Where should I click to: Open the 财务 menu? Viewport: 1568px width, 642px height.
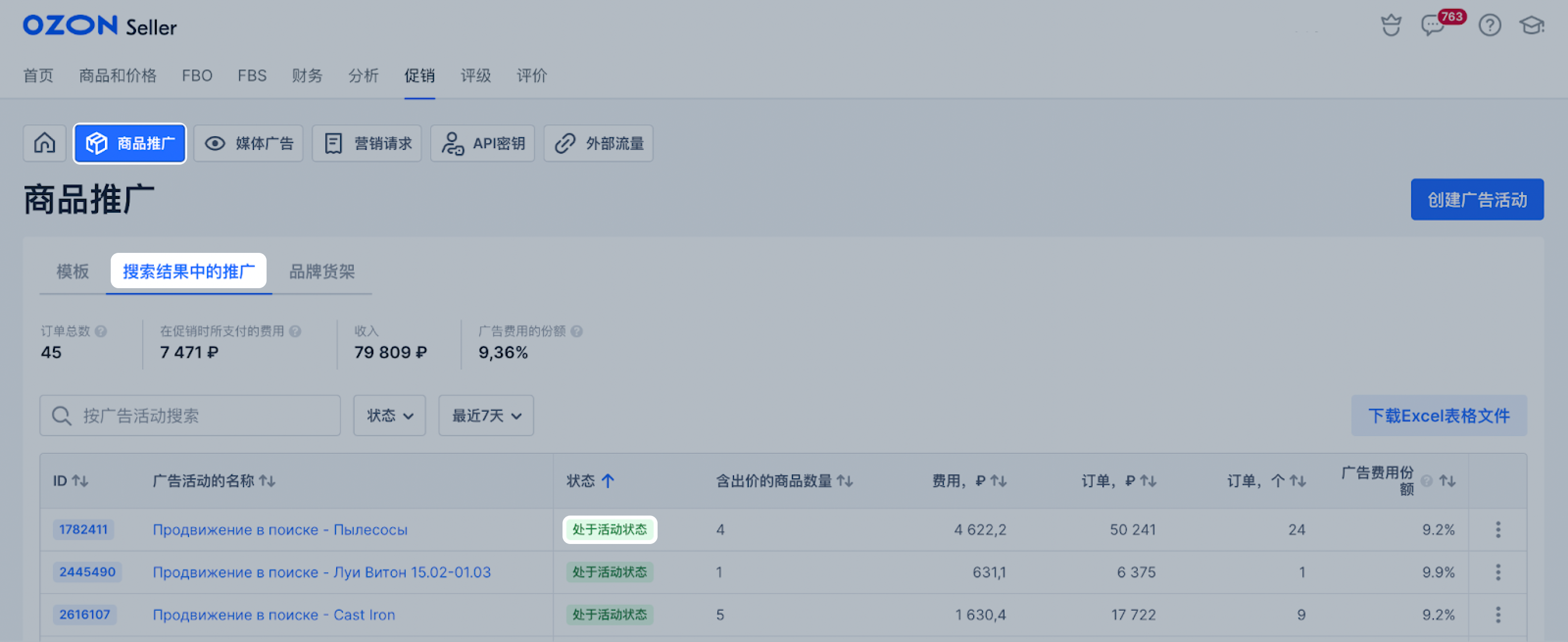[x=307, y=75]
